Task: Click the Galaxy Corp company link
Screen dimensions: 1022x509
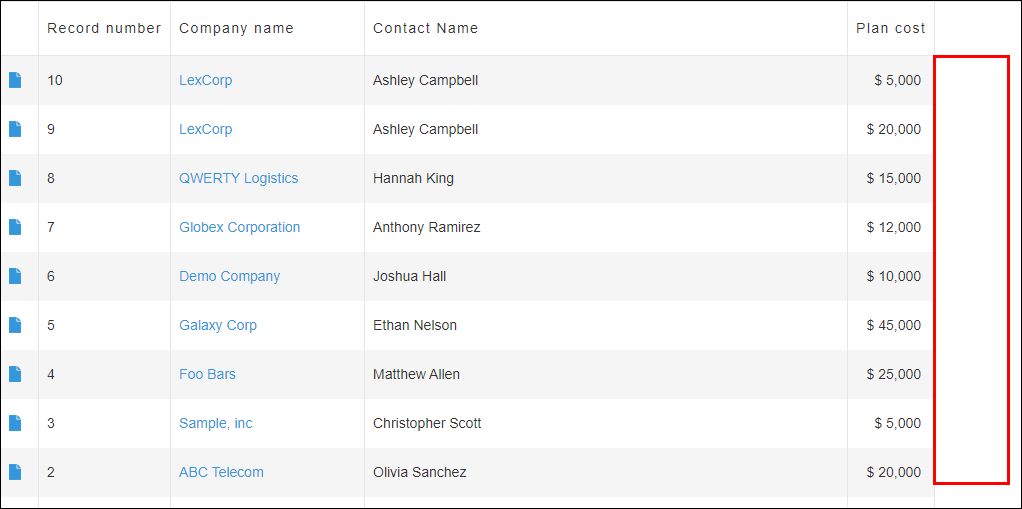Action: (218, 325)
